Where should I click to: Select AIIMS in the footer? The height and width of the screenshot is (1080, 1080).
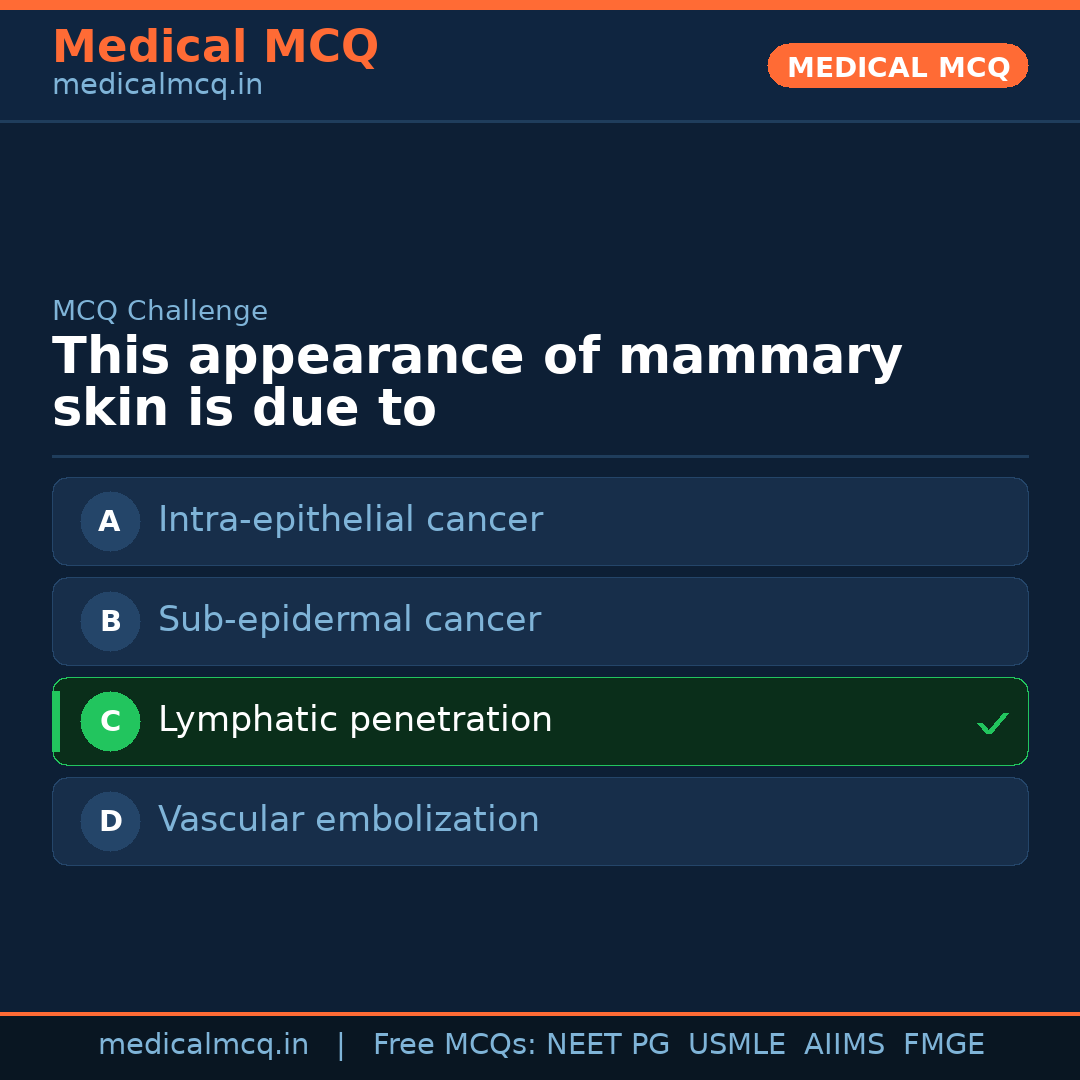point(844,1045)
